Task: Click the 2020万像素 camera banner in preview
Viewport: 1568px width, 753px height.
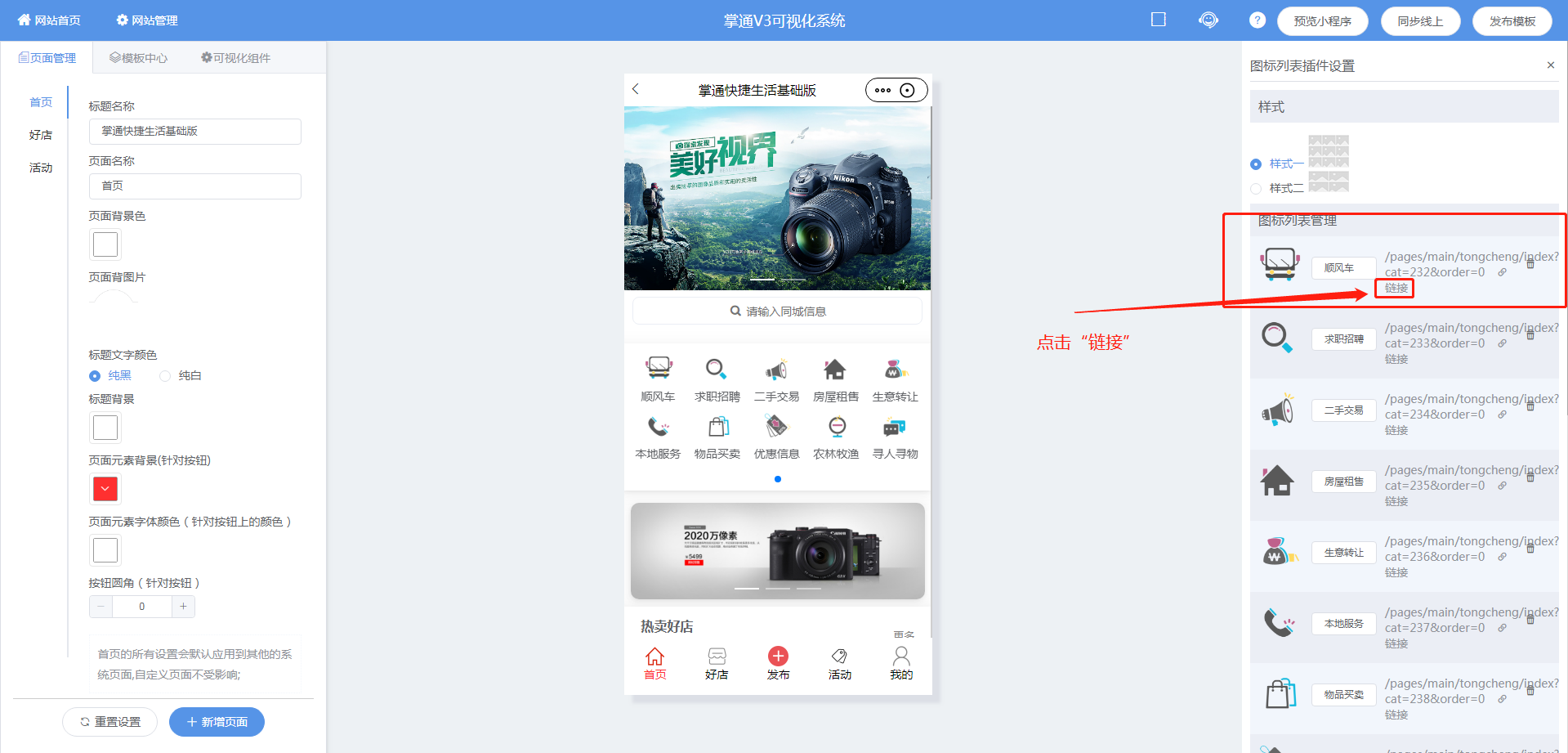Action: coord(777,550)
